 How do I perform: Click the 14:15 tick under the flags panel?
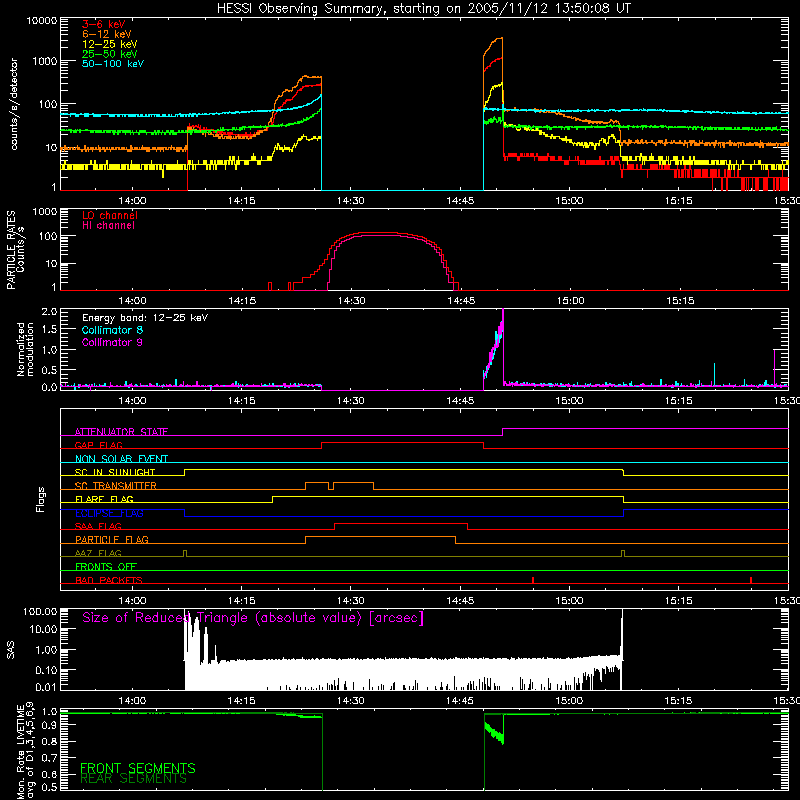tap(241, 601)
